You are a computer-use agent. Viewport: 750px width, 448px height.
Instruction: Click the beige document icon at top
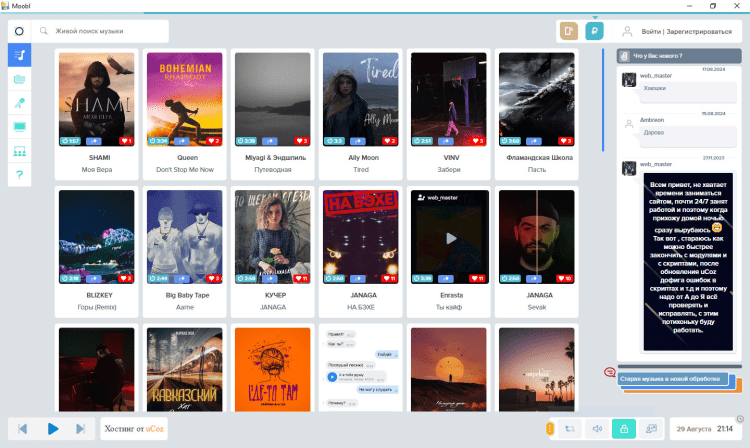569,32
